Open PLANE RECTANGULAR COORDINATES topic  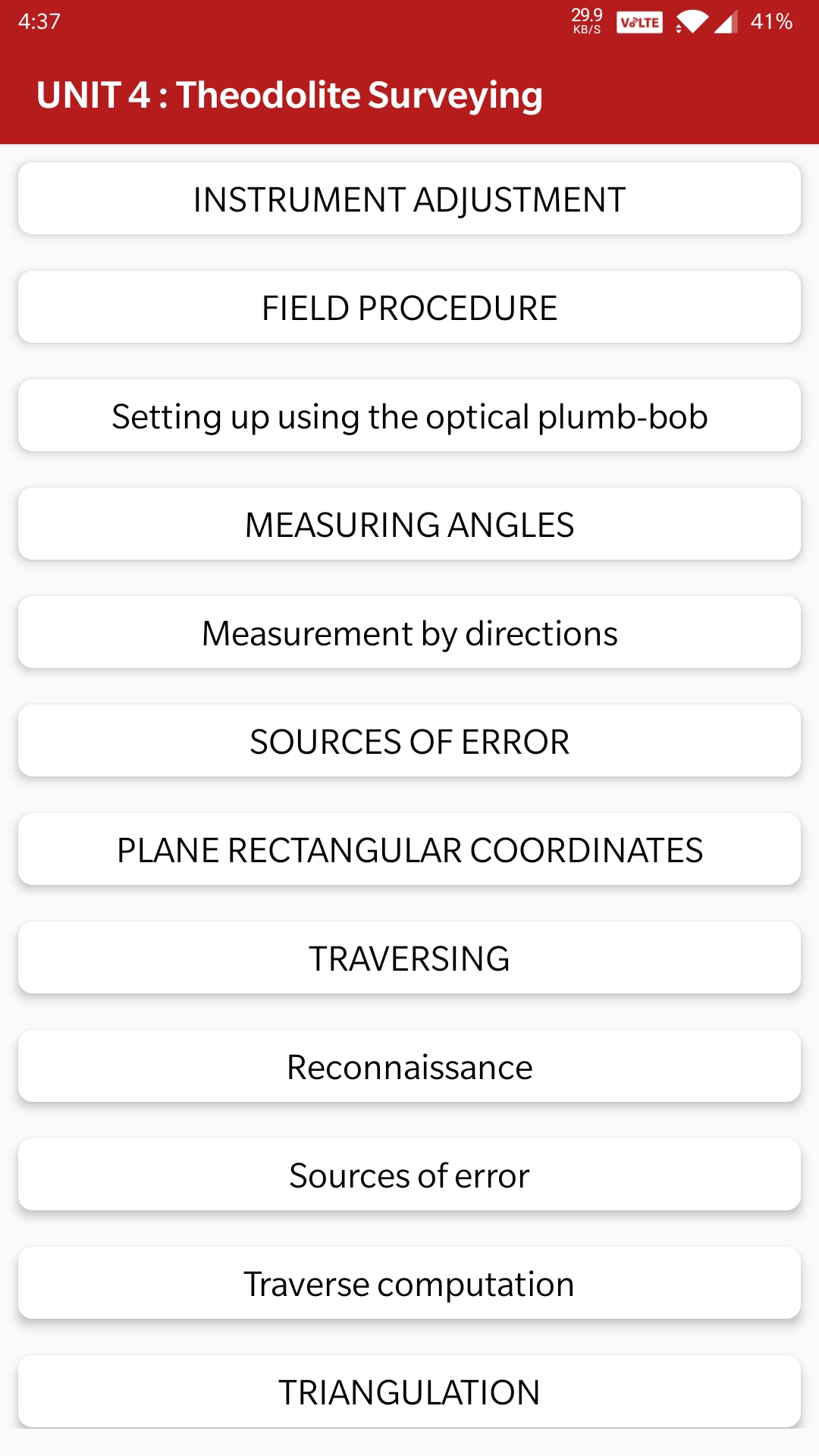click(x=409, y=849)
